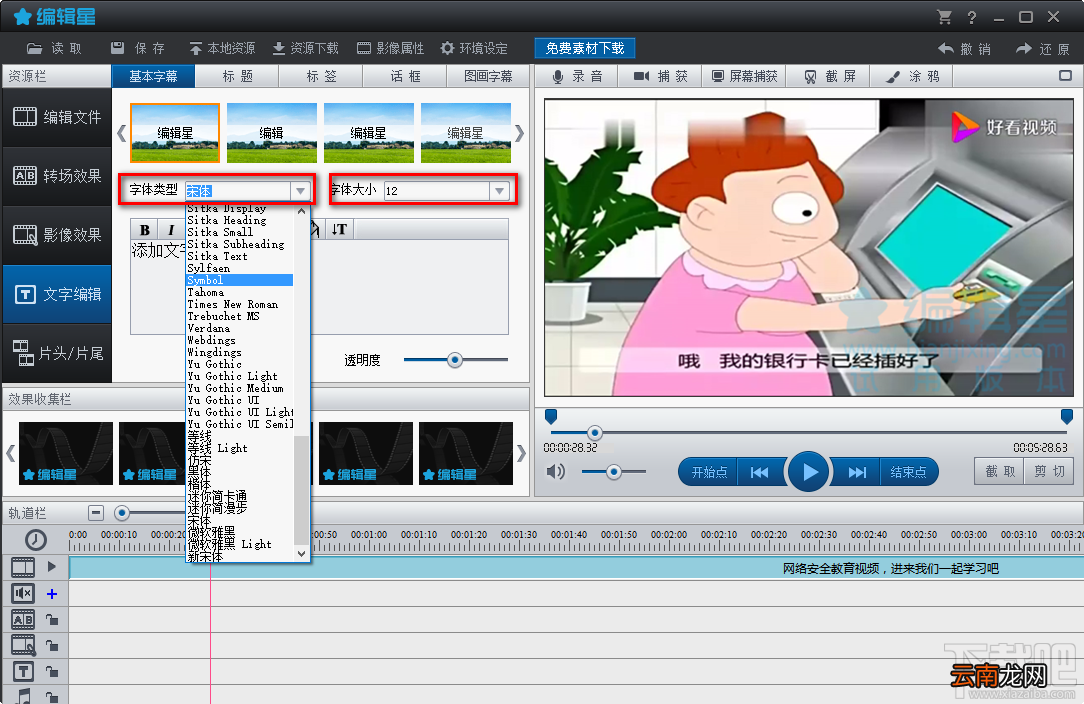Image resolution: width=1084 pixels, height=704 pixels.
Task: Open the 转场效果 sidebar section
Action: [57, 176]
